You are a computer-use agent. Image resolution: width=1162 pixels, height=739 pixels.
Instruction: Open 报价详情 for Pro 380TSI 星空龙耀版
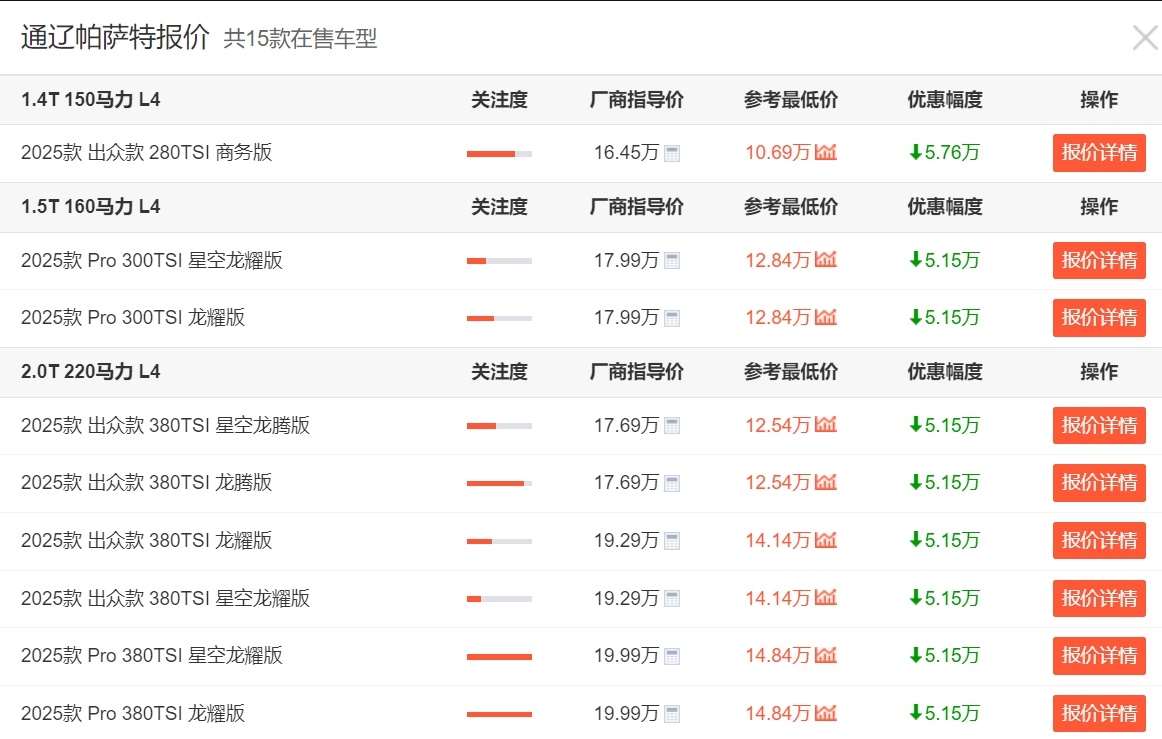1099,655
